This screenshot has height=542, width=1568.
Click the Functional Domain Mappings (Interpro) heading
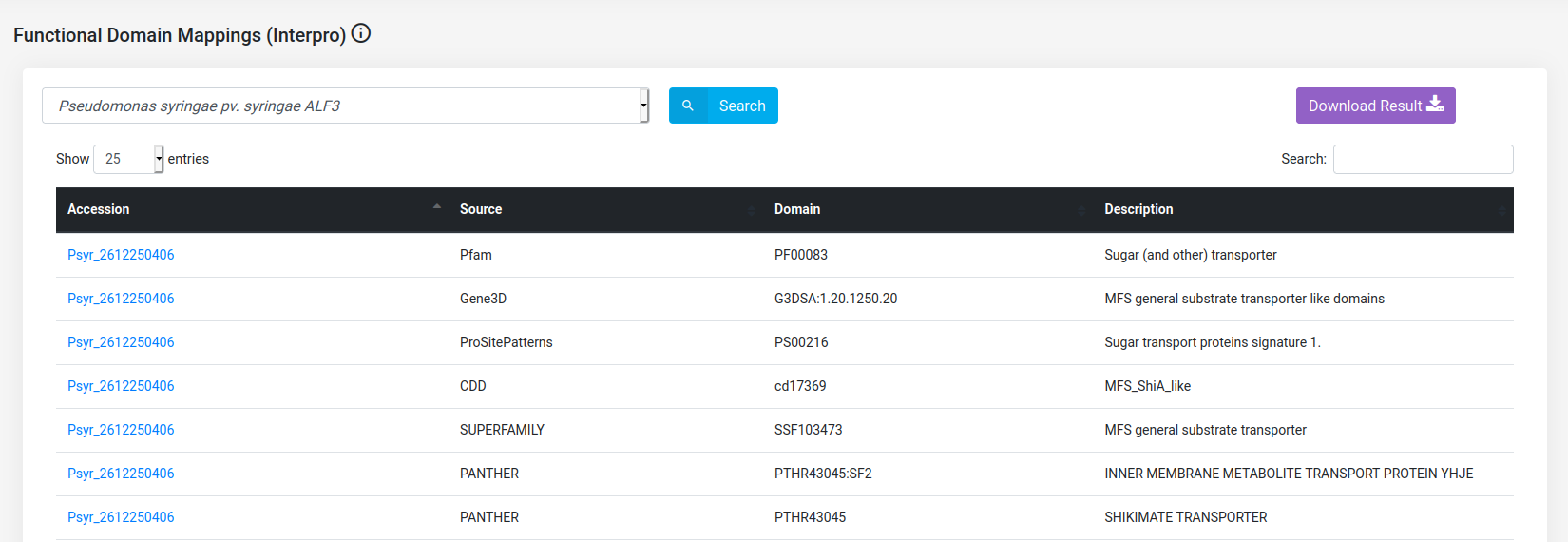(180, 35)
